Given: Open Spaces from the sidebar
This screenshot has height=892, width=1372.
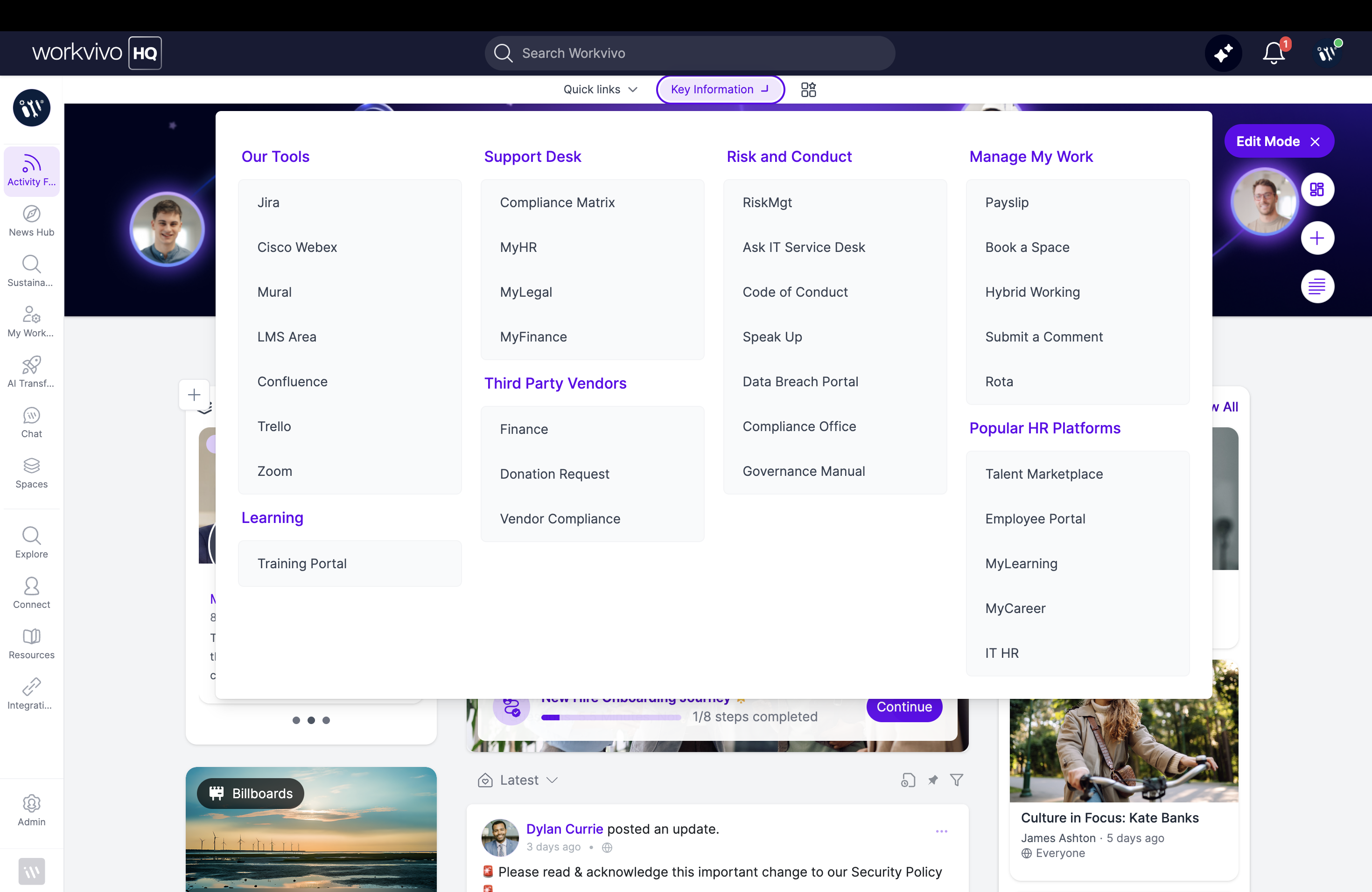Looking at the screenshot, I should coord(32,473).
